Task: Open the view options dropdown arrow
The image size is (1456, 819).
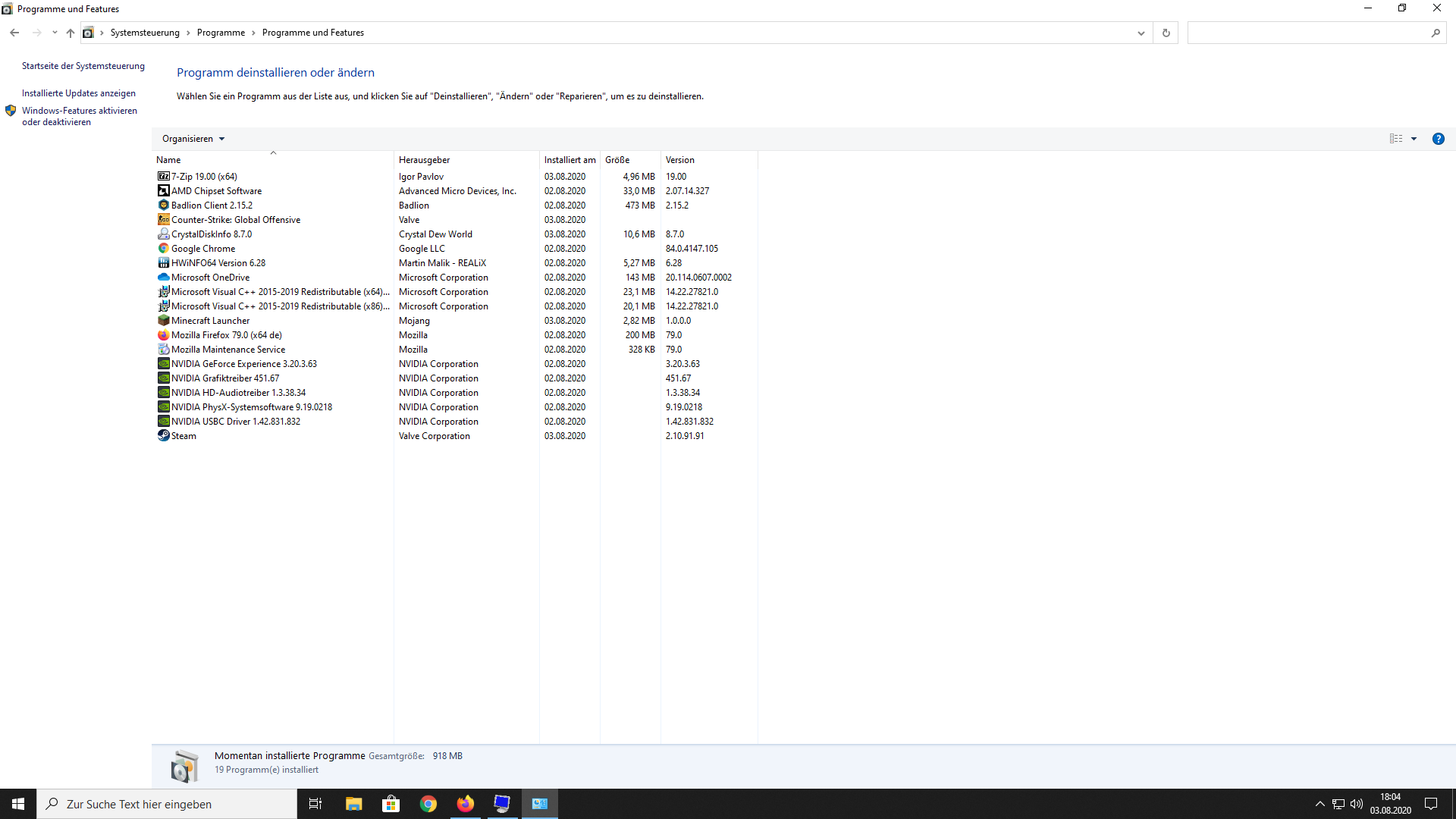Action: click(1414, 139)
